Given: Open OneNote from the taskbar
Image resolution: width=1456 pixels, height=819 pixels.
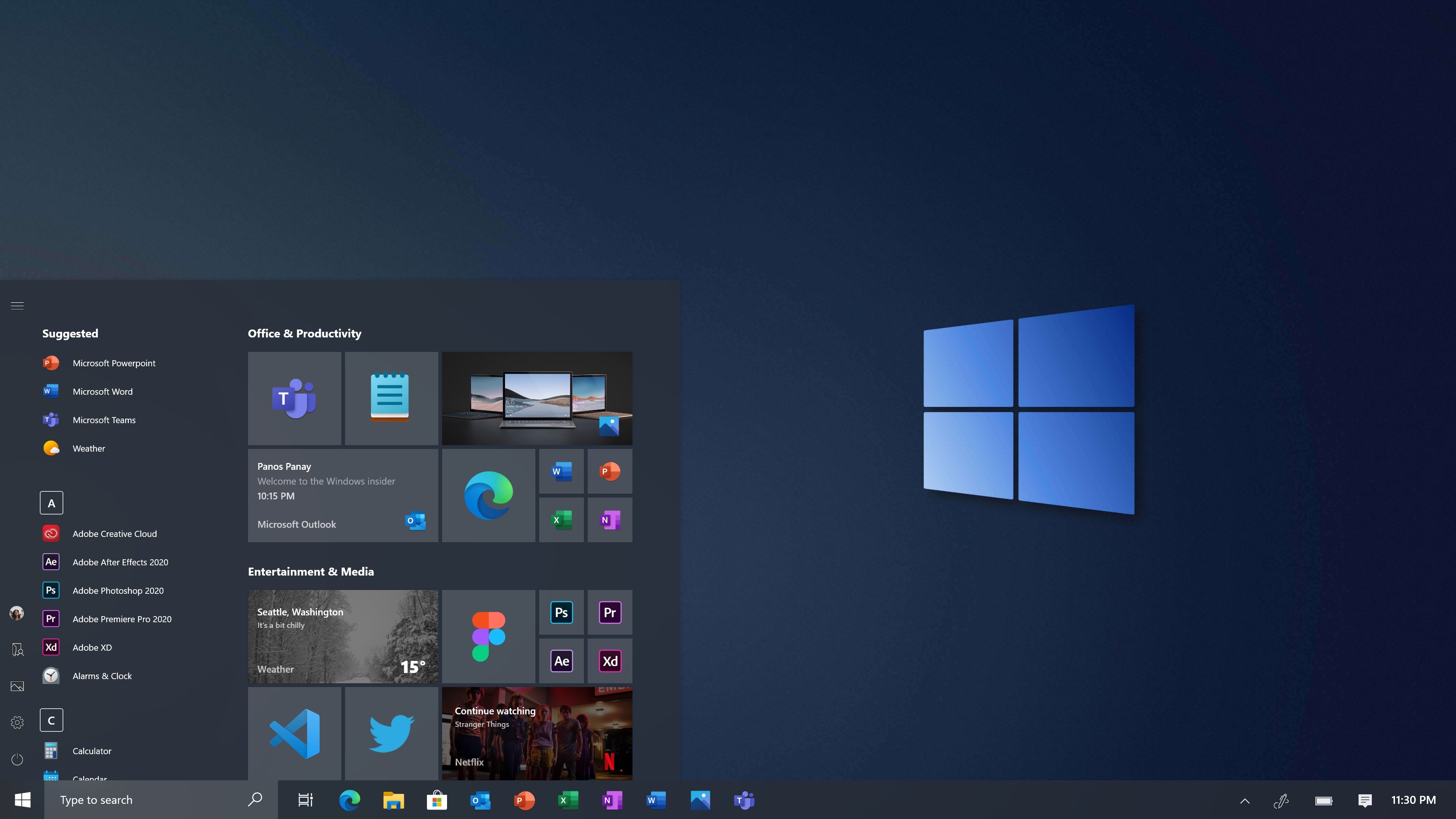Looking at the screenshot, I should [x=612, y=800].
